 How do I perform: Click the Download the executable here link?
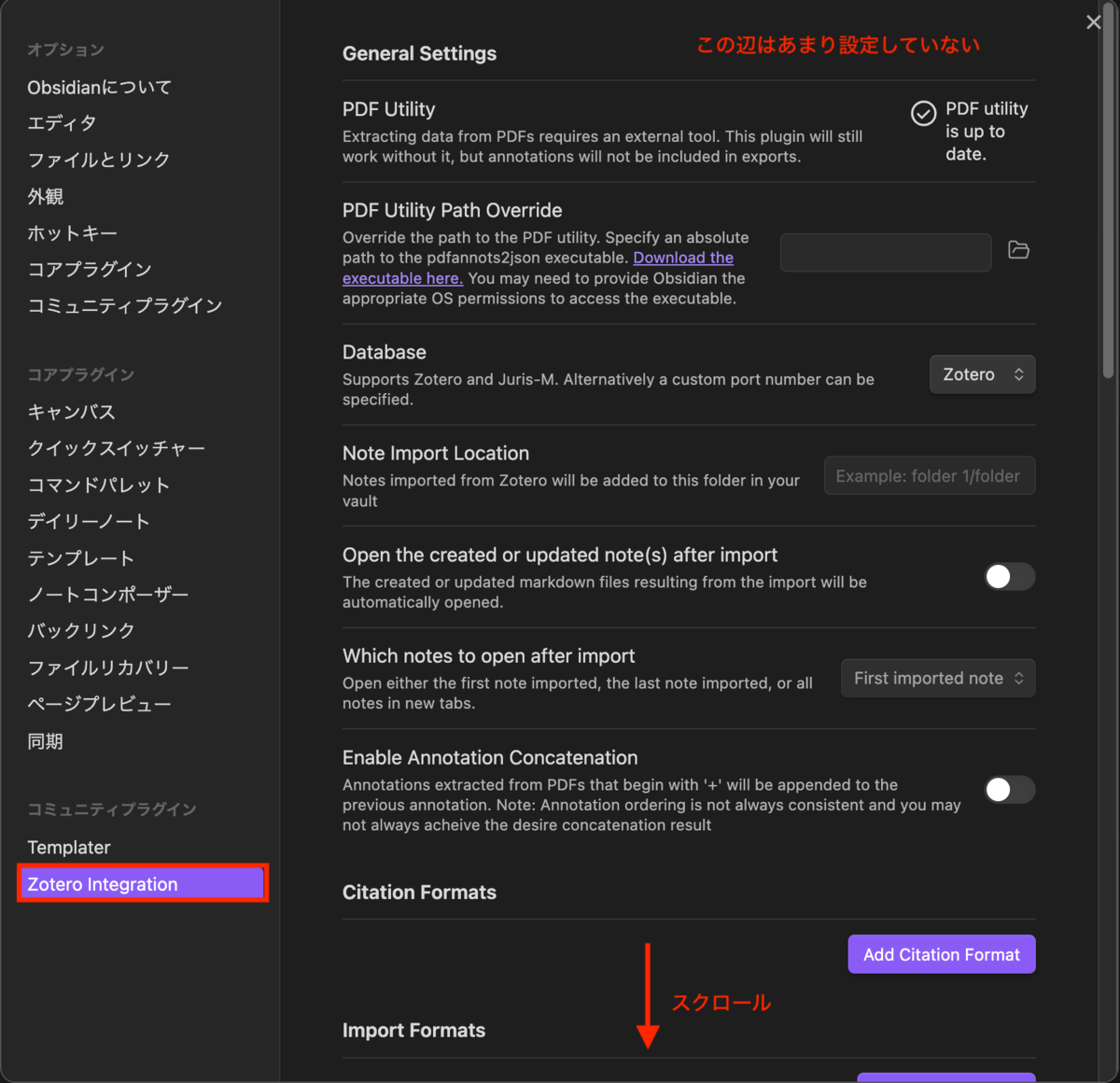pyautogui.click(x=683, y=258)
